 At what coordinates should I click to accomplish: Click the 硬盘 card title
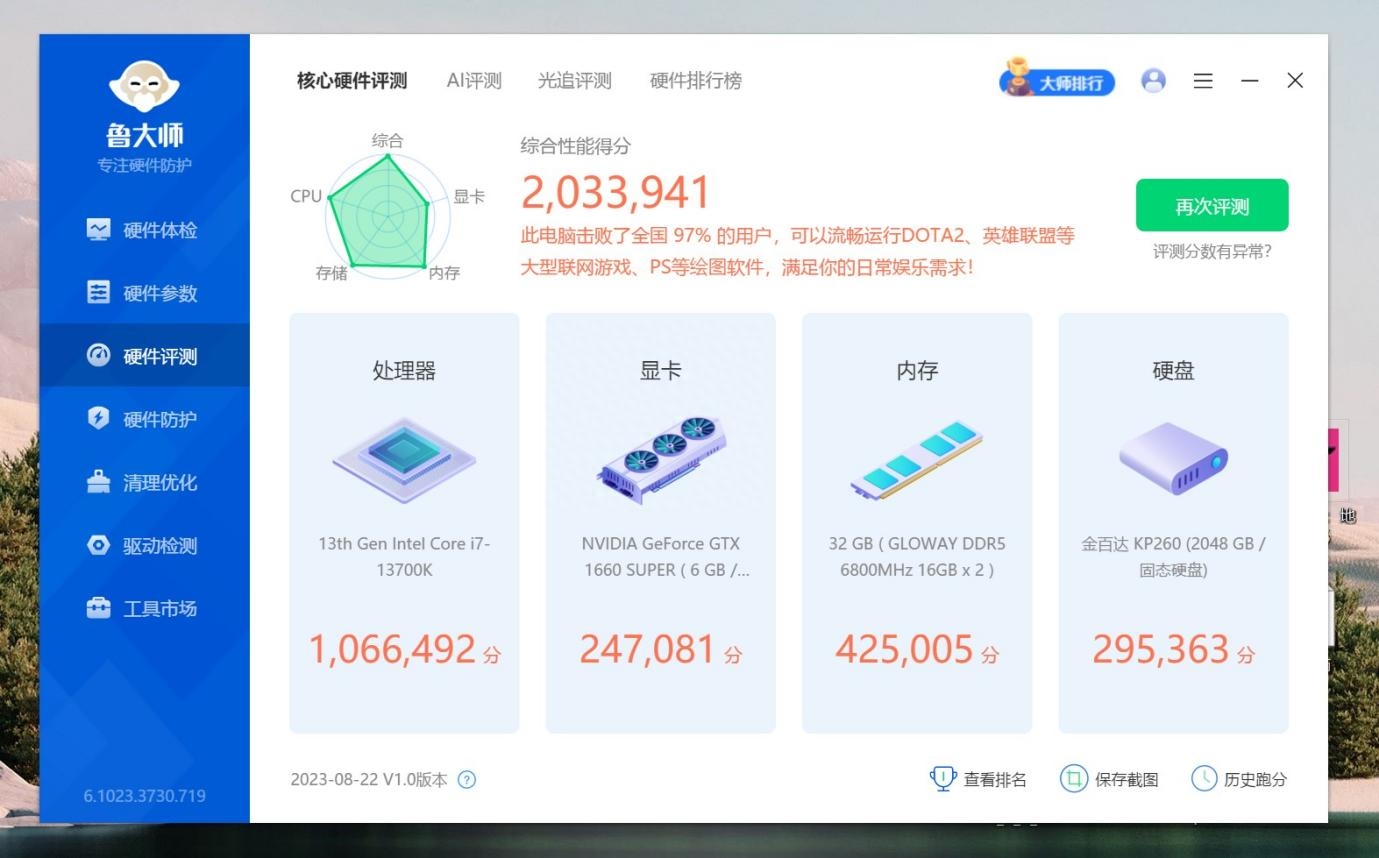pyautogui.click(x=1173, y=371)
